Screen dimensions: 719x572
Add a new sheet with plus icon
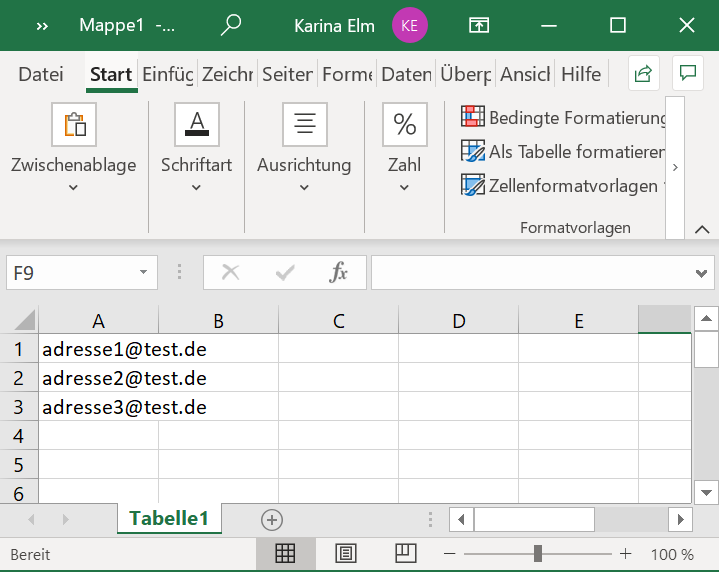(x=272, y=520)
